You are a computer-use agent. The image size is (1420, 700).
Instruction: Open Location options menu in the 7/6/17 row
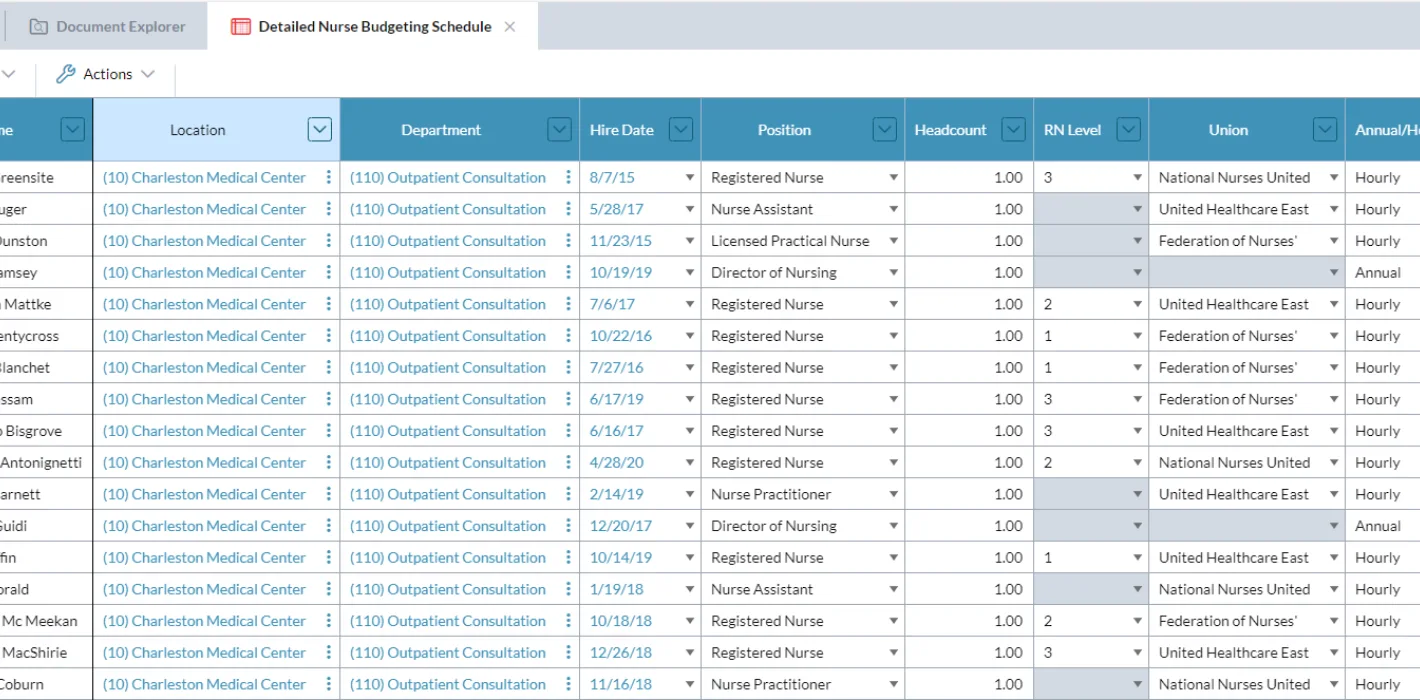tap(328, 304)
